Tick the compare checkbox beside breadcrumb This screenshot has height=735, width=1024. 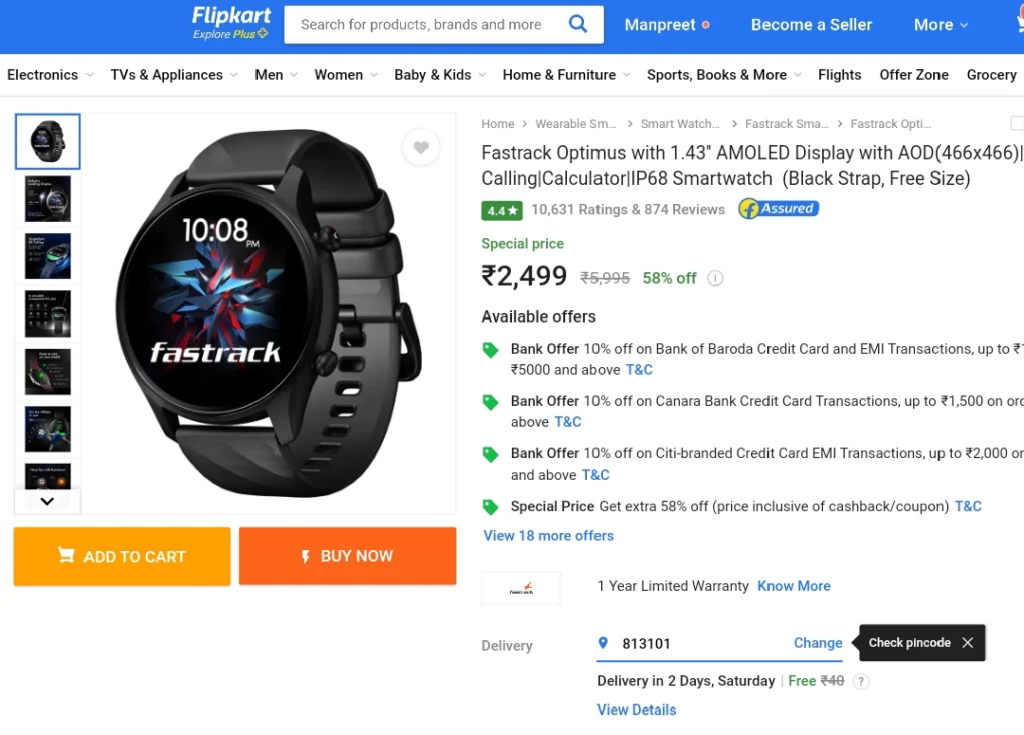(1017, 123)
